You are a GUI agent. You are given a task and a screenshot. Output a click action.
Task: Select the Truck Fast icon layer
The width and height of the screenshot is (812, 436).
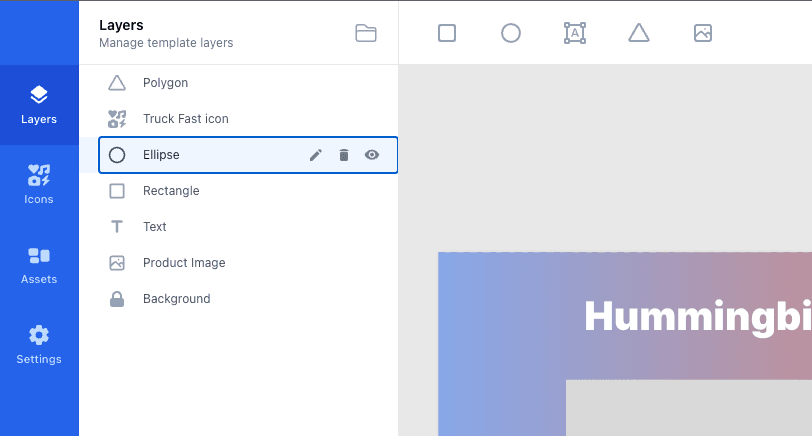[x=185, y=119]
